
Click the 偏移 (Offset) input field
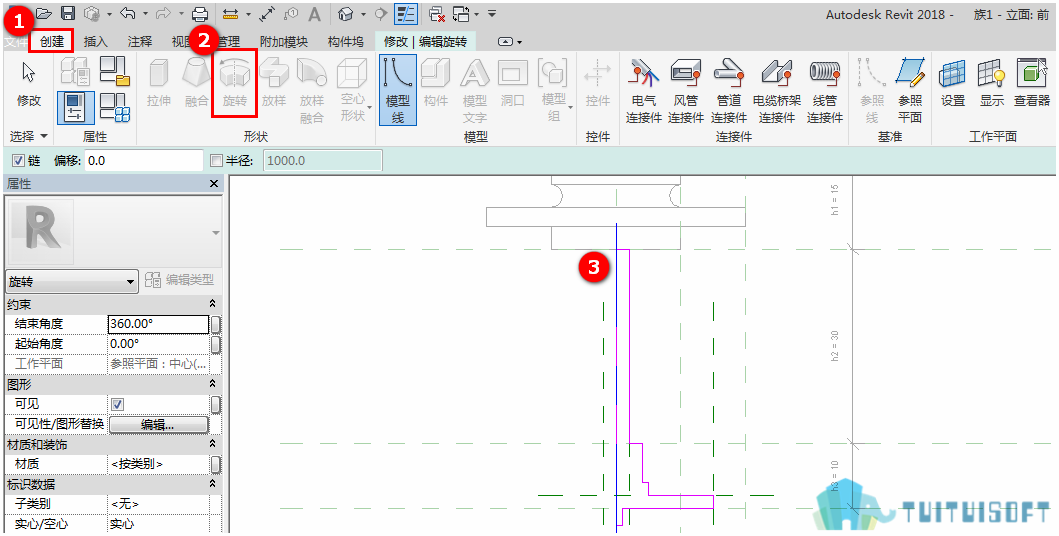(x=144, y=161)
